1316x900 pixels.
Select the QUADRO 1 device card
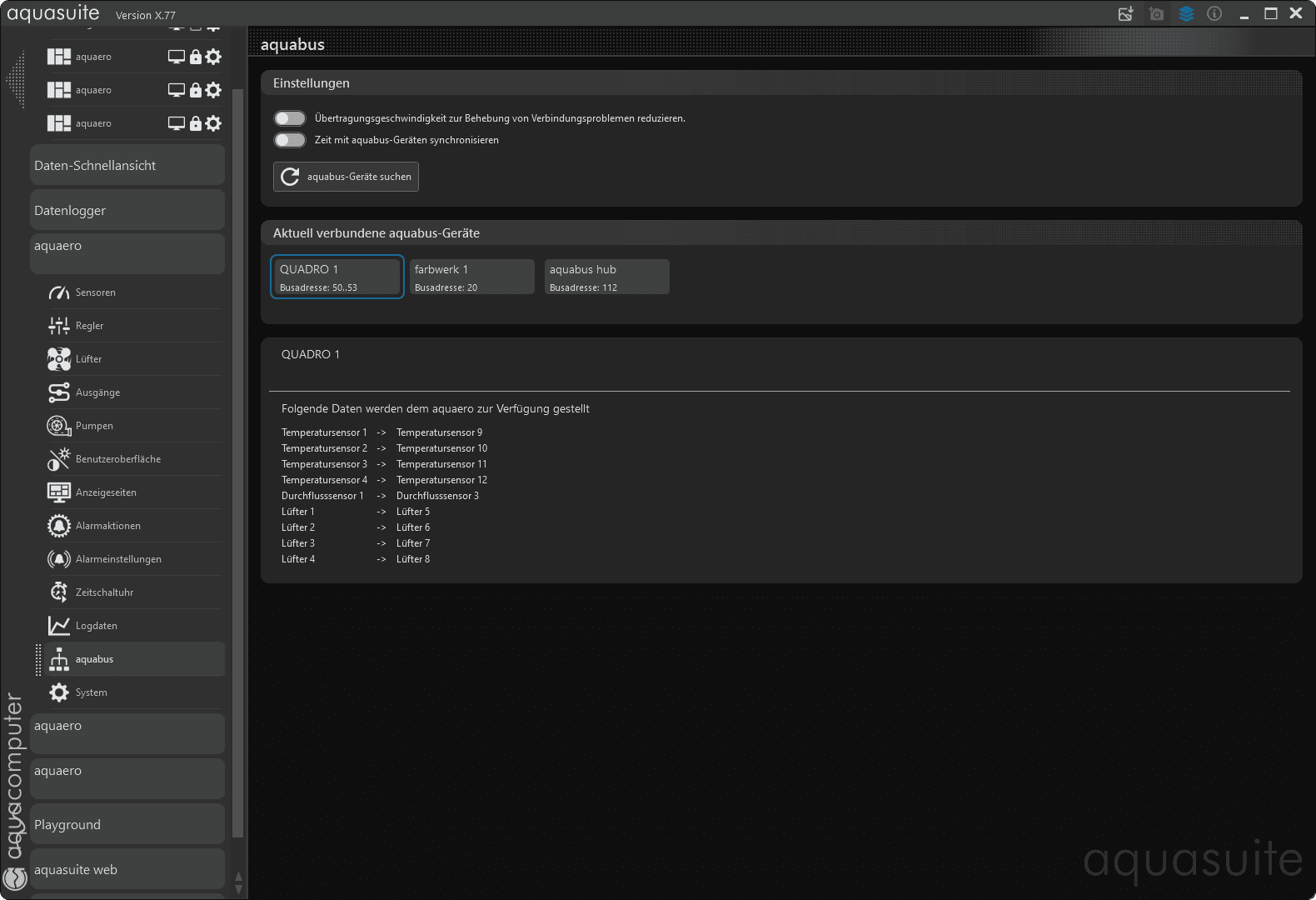tap(337, 277)
